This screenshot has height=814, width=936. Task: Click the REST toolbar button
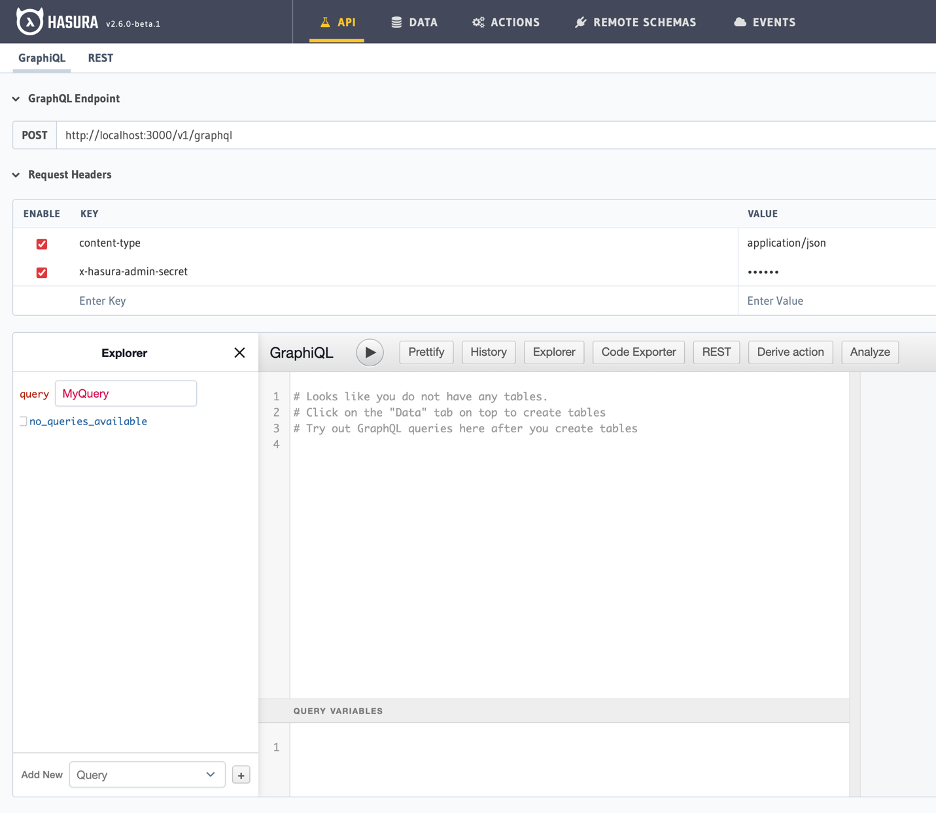pyautogui.click(x=716, y=352)
